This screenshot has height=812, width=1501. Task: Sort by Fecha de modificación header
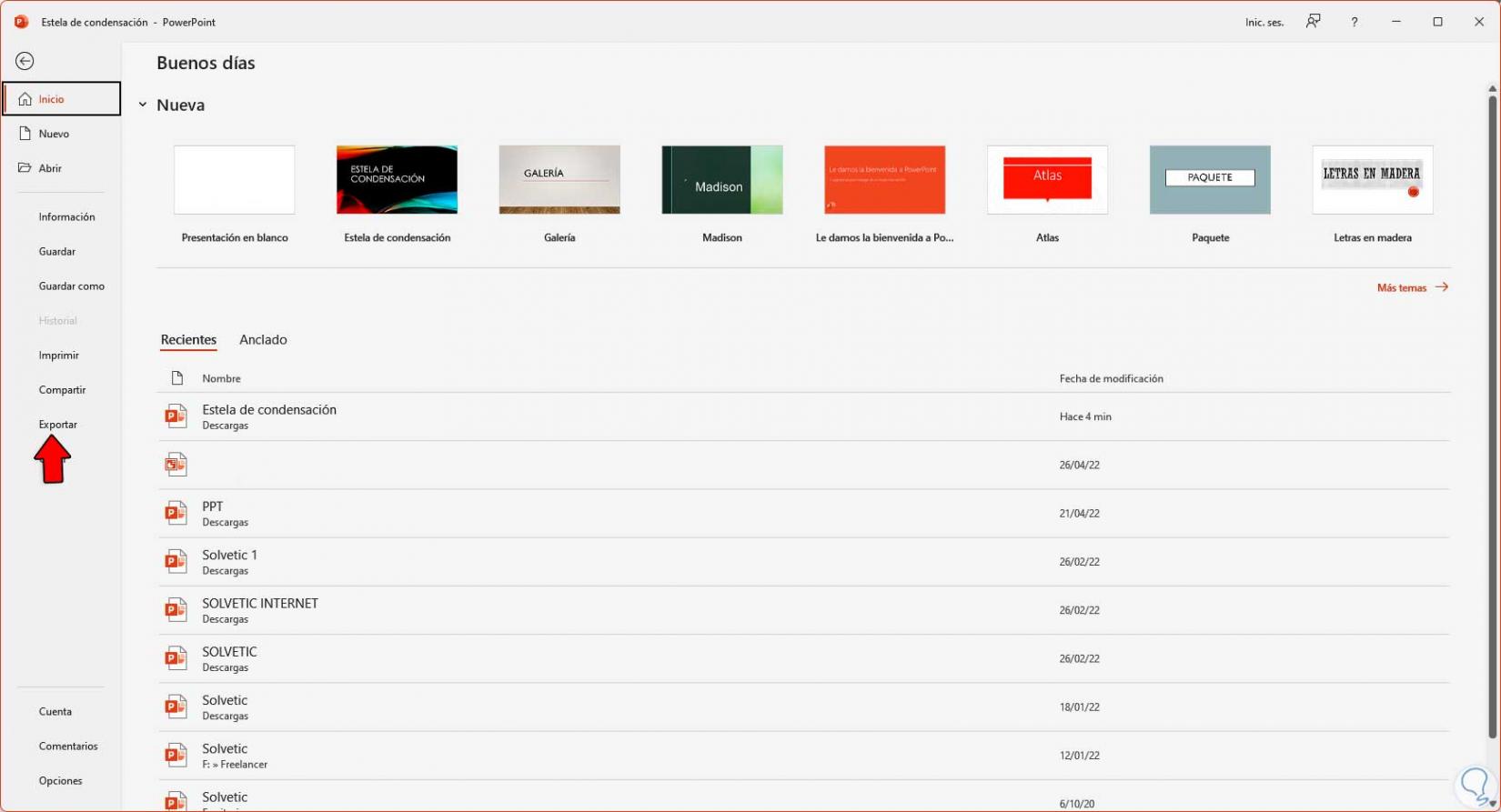pyautogui.click(x=1111, y=378)
